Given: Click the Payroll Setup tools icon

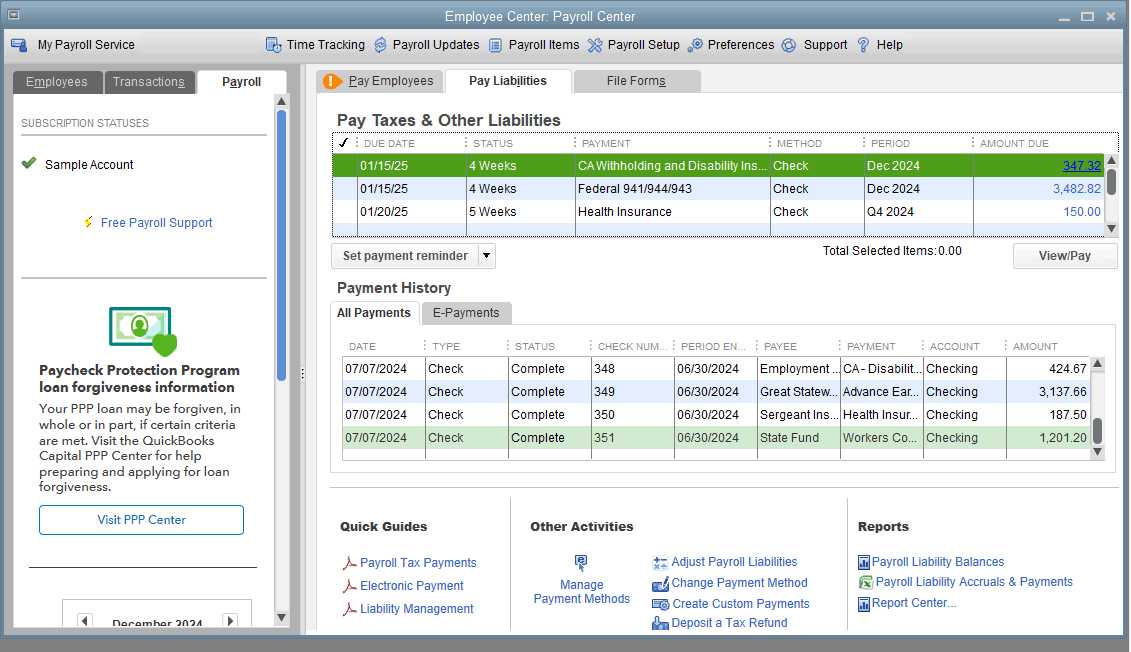Looking at the screenshot, I should tap(595, 45).
